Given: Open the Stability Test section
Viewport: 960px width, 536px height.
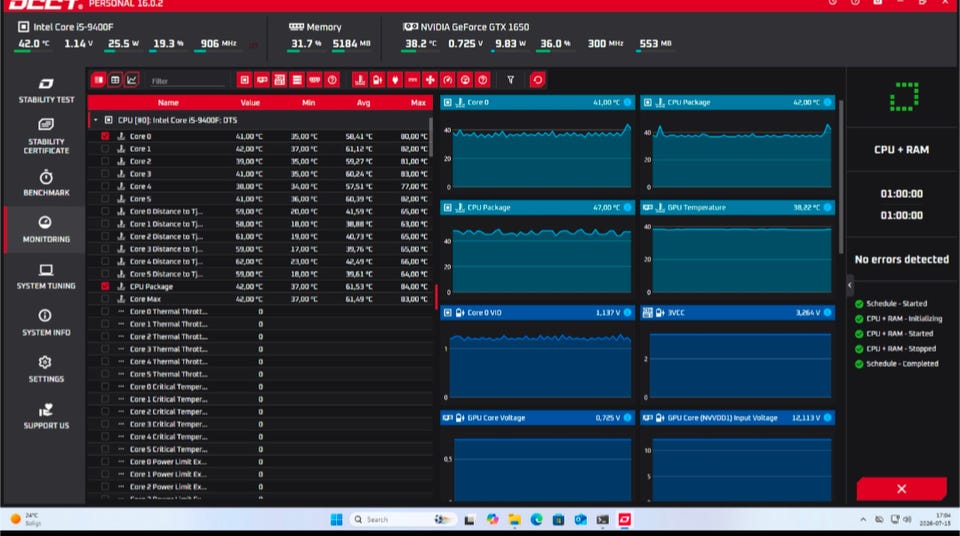Looking at the screenshot, I should point(46,90).
